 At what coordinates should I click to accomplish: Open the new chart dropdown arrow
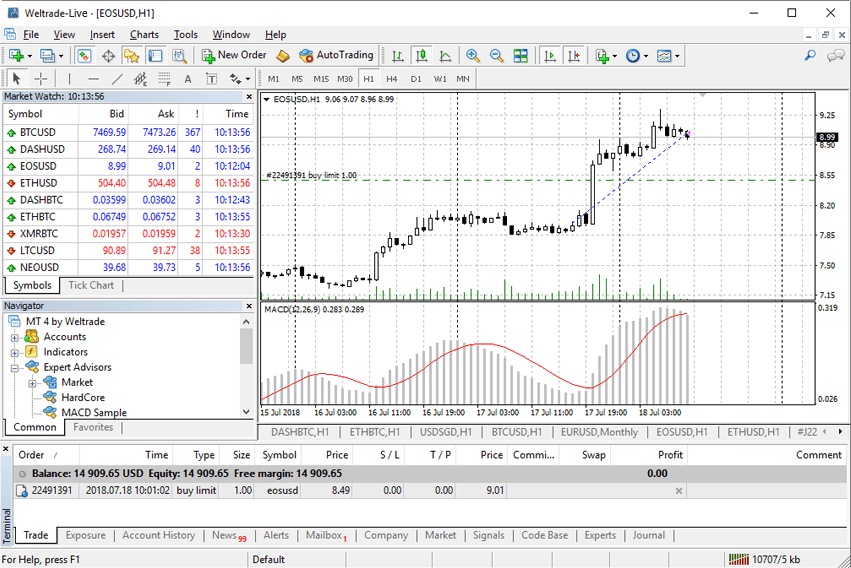click(x=32, y=56)
